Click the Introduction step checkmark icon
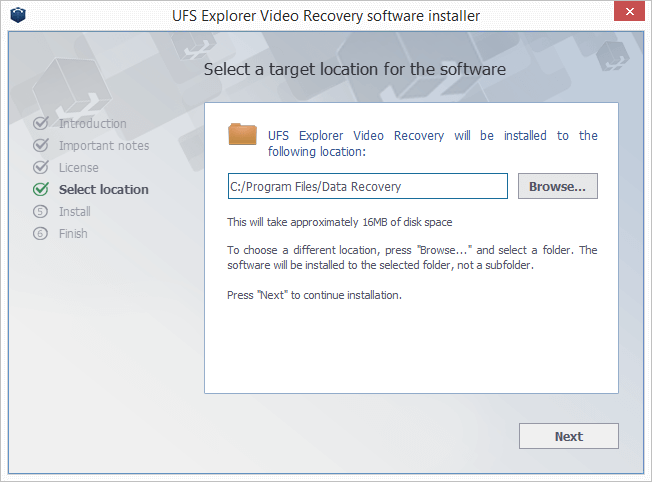 click(41, 123)
